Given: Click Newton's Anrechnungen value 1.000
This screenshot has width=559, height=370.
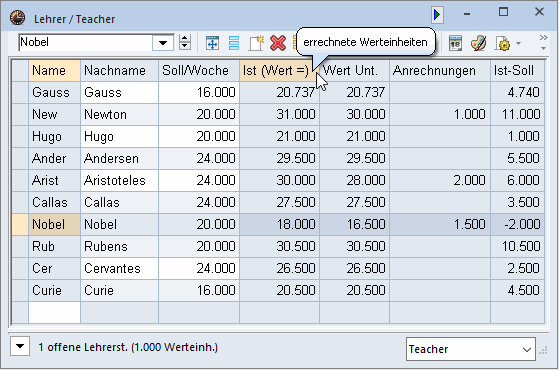Looking at the screenshot, I should 440,115.
